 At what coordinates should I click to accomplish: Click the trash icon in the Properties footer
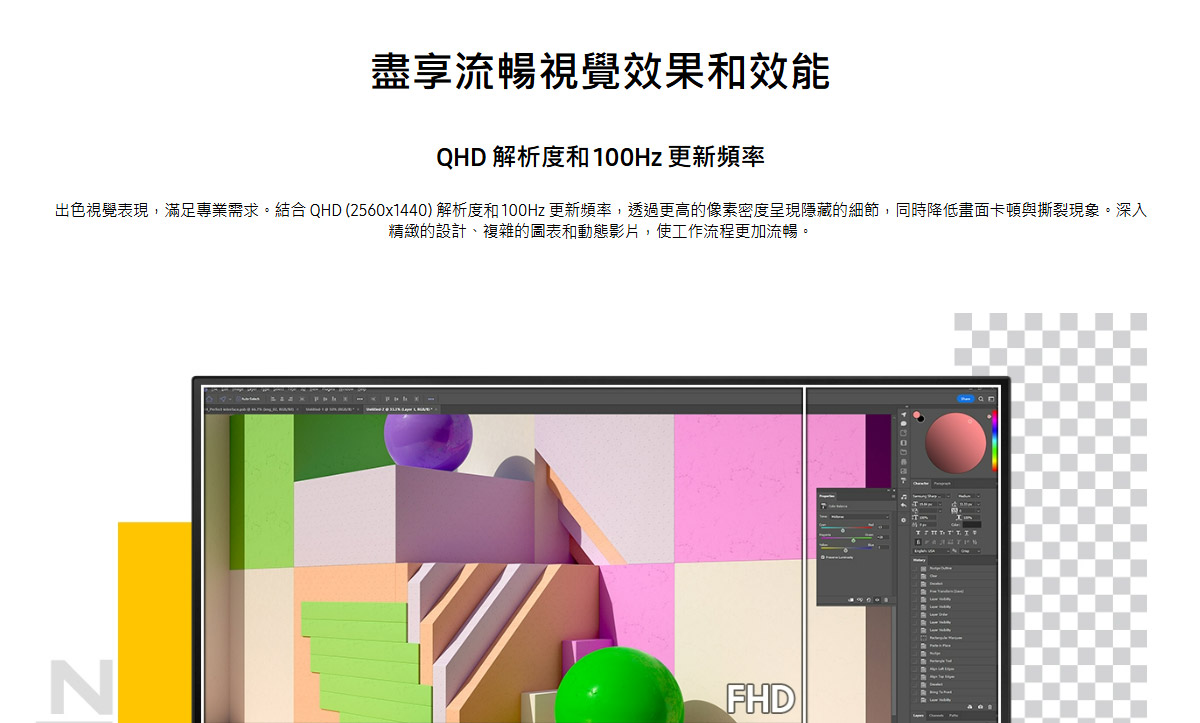pos(886,600)
